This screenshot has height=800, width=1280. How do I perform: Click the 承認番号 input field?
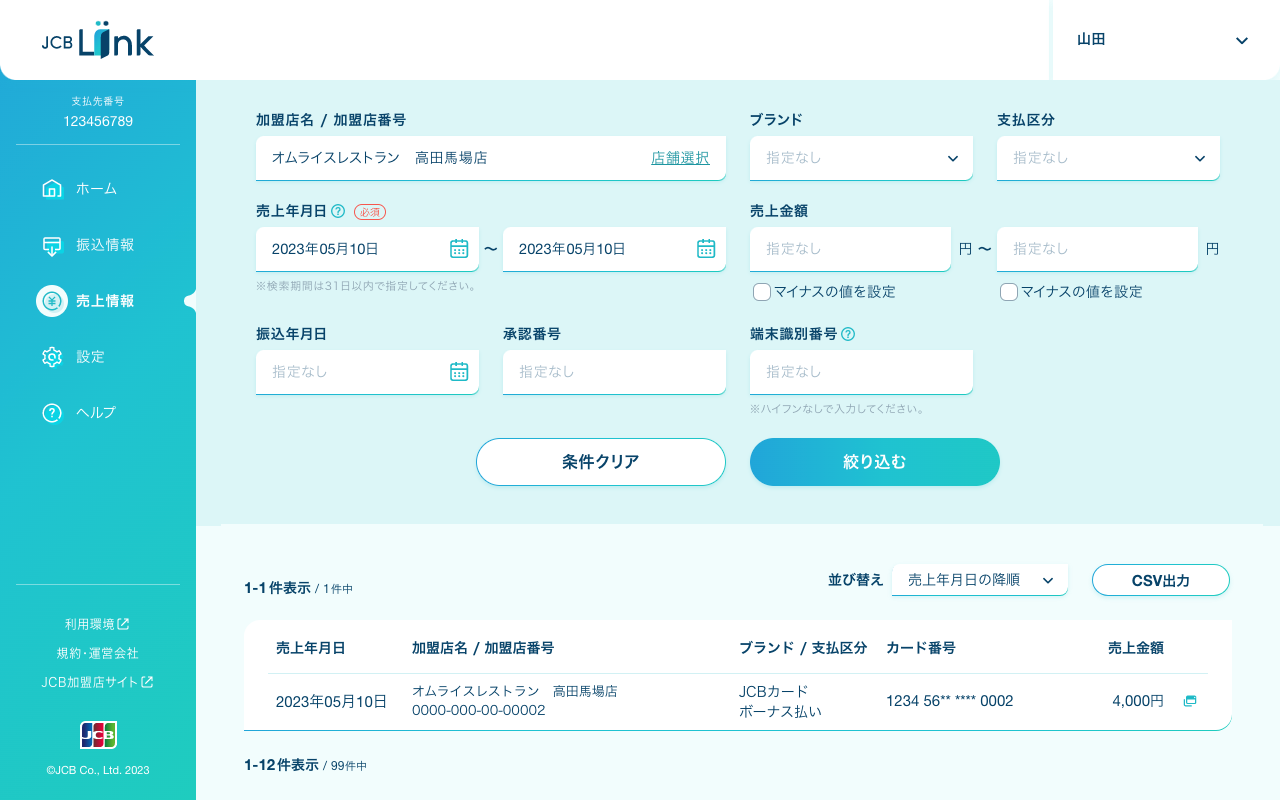pyautogui.click(x=614, y=372)
